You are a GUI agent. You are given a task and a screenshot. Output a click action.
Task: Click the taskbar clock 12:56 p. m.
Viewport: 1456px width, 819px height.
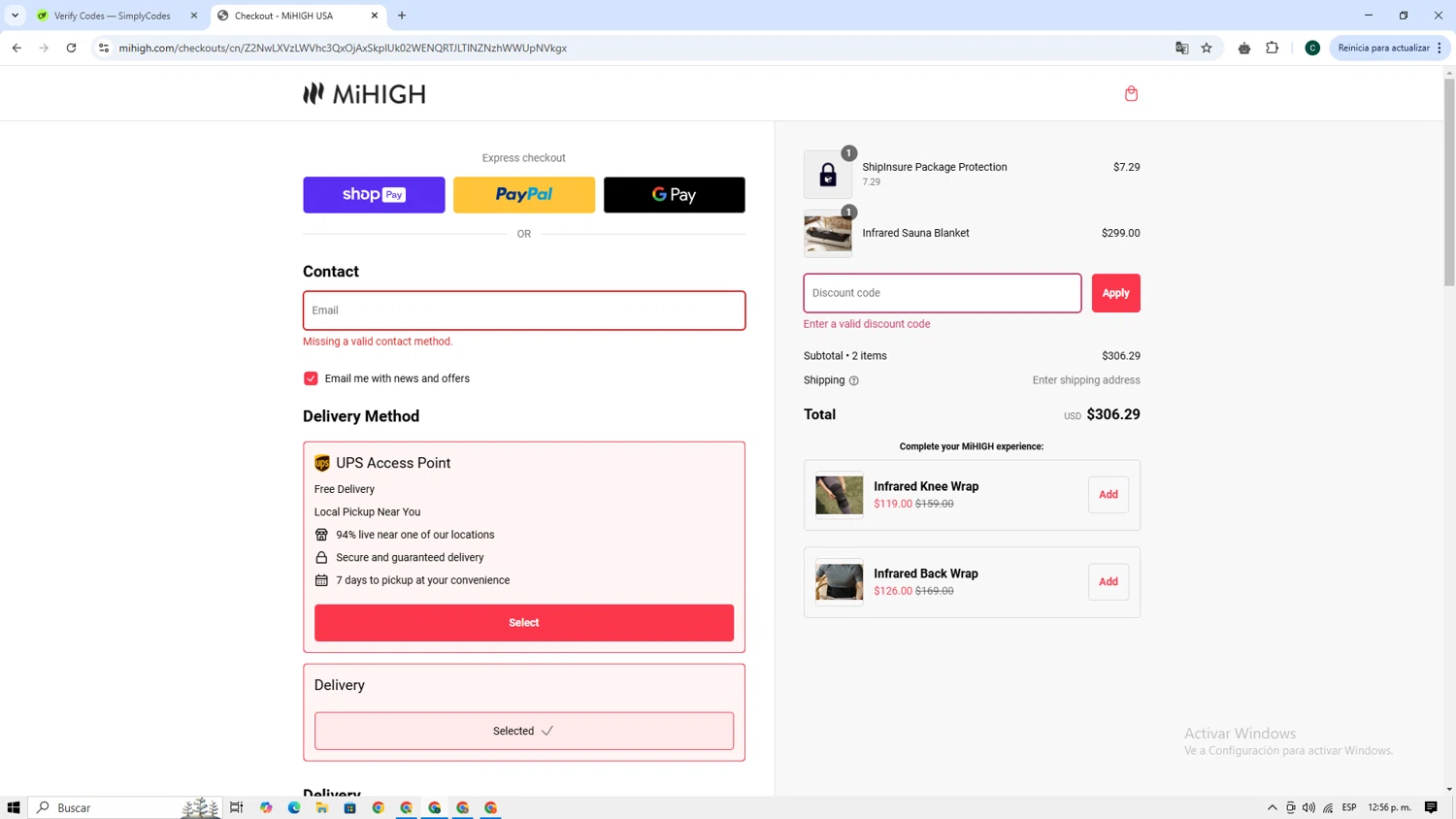pyautogui.click(x=1389, y=807)
